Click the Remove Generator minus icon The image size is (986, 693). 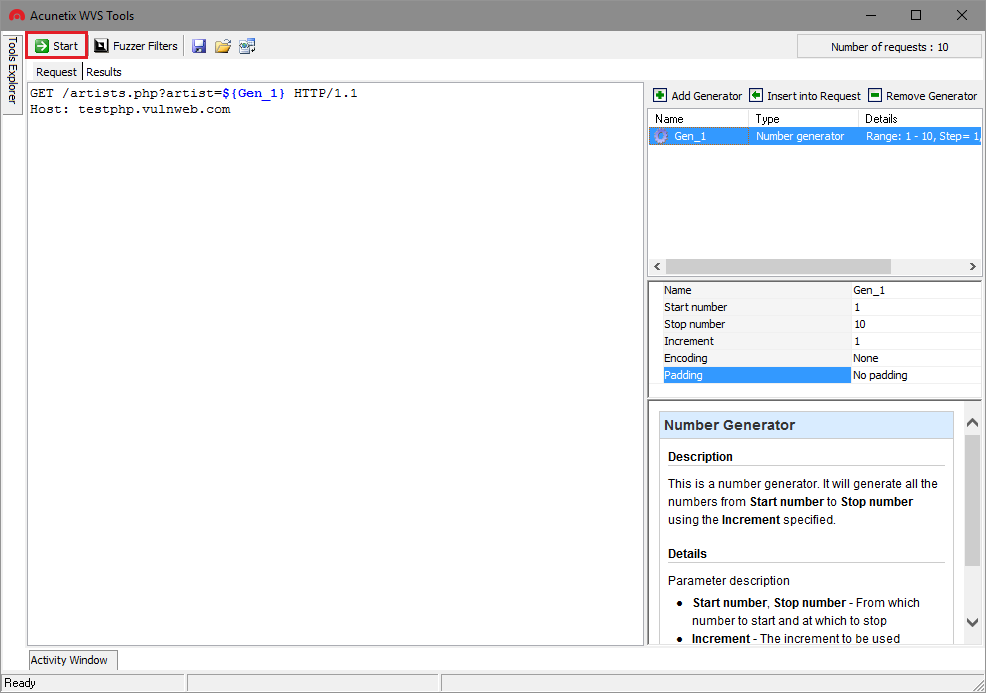point(875,96)
